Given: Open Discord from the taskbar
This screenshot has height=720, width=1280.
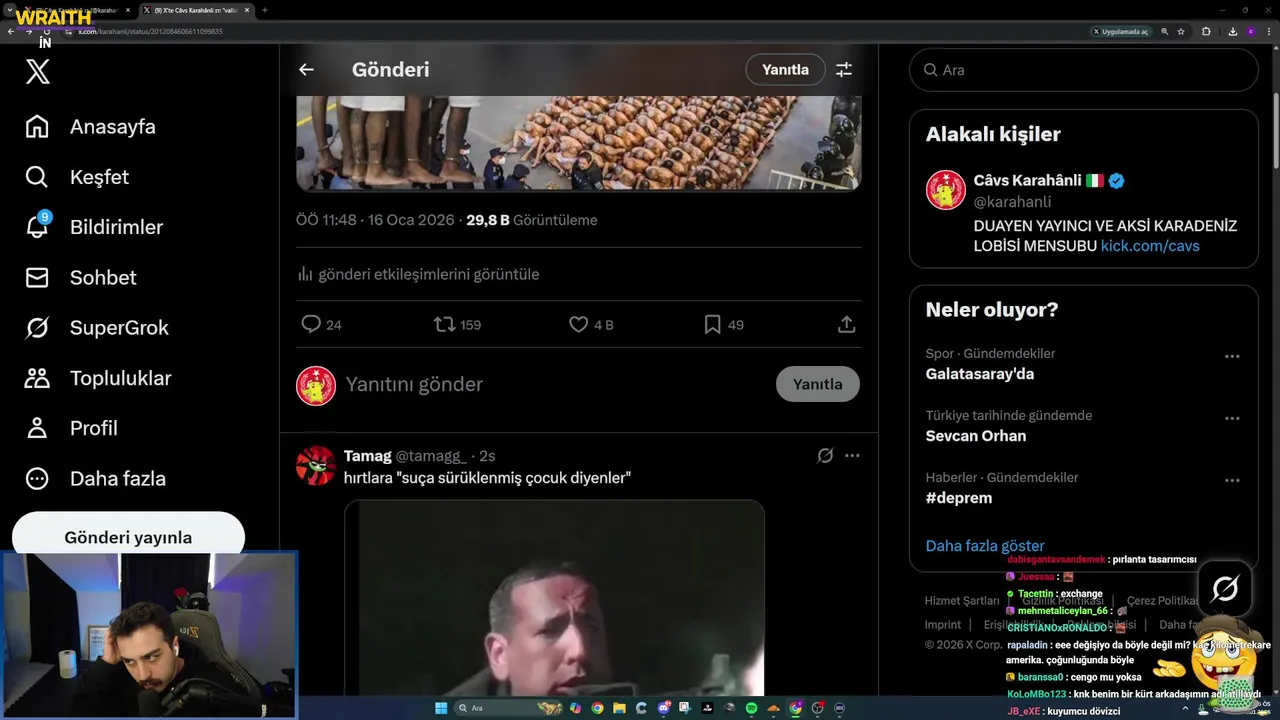Looking at the screenshot, I should [x=664, y=708].
